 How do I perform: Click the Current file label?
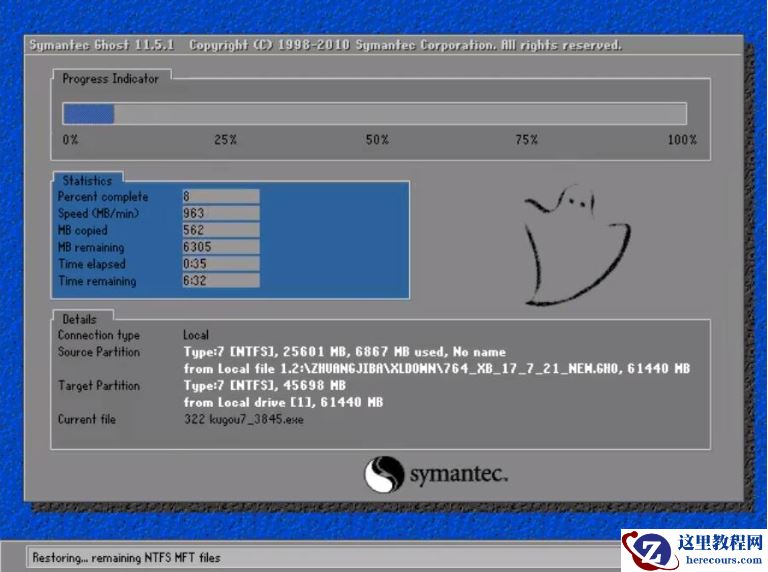click(x=87, y=420)
